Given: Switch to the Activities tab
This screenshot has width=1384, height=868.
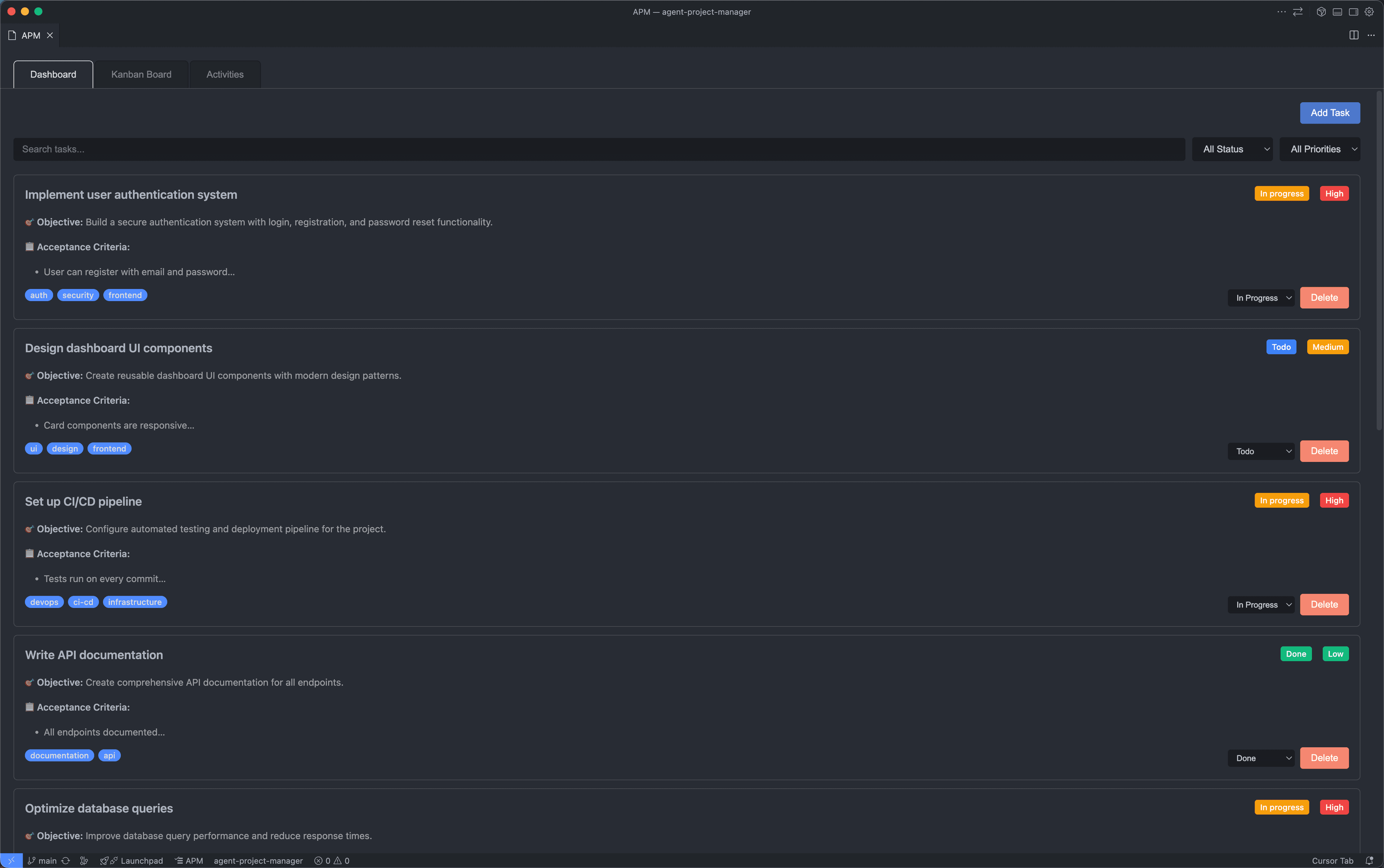Looking at the screenshot, I should click(x=225, y=74).
